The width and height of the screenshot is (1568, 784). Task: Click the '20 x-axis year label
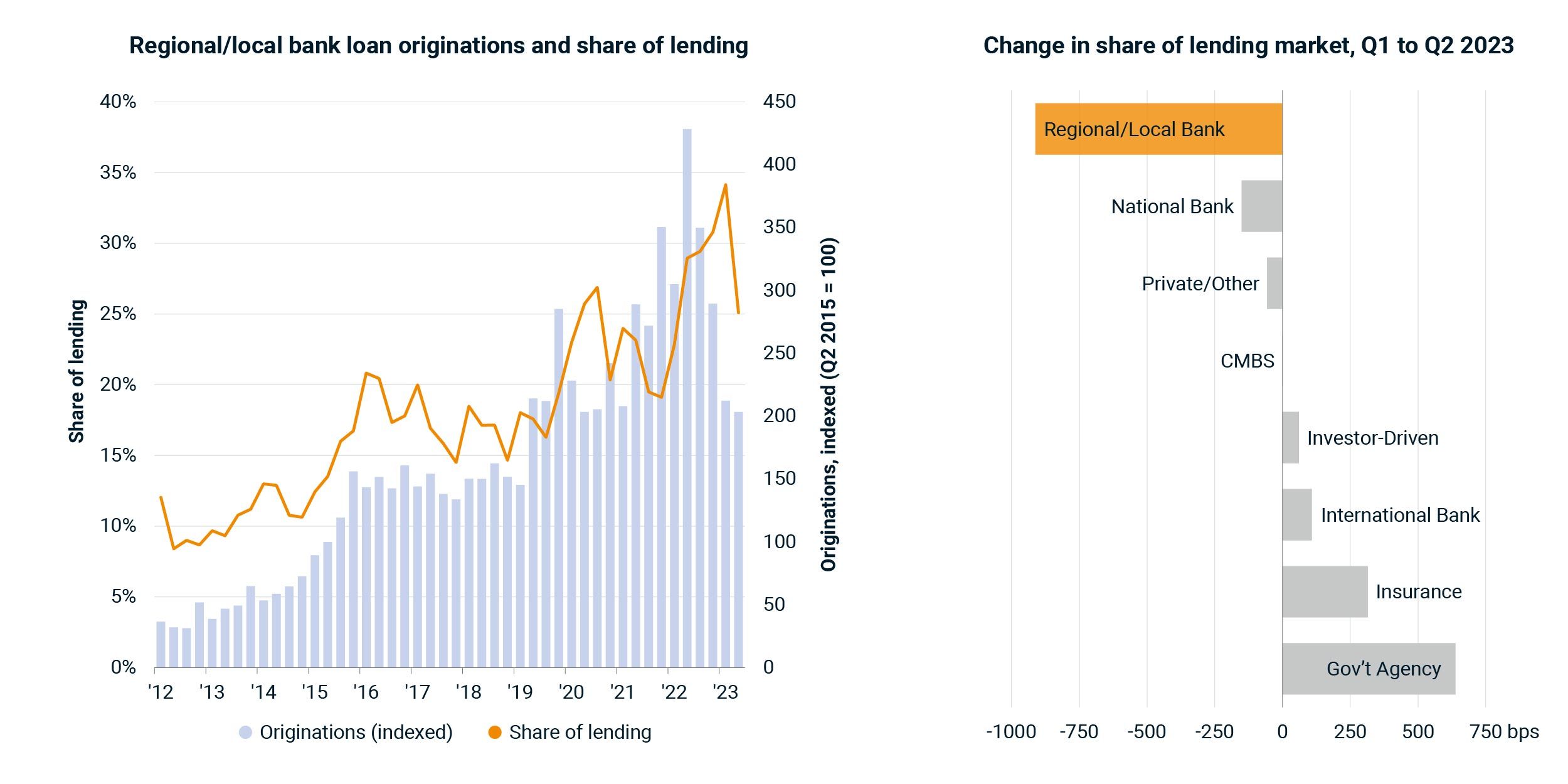(x=571, y=692)
